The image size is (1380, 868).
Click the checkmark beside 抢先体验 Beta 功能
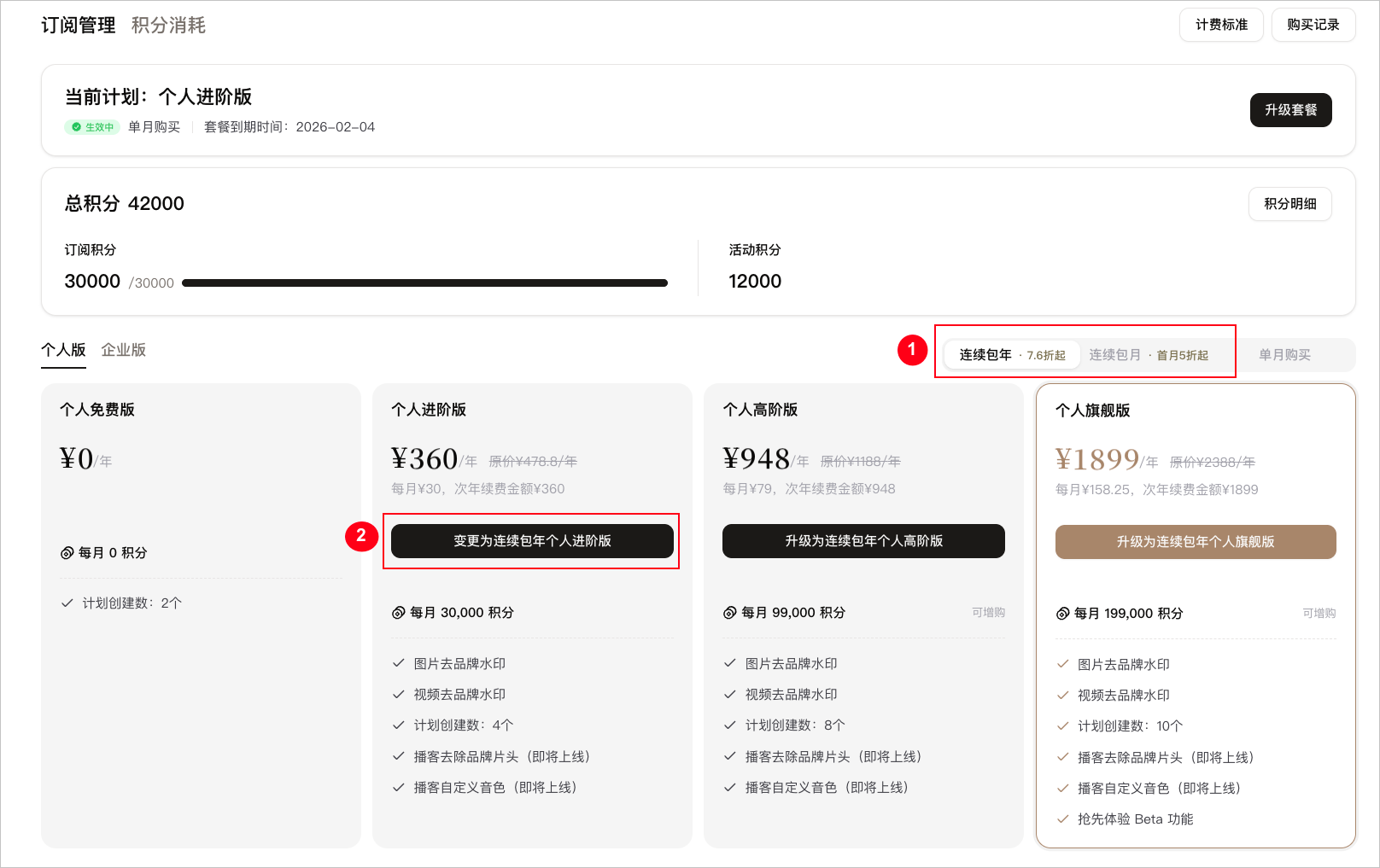(x=1062, y=819)
